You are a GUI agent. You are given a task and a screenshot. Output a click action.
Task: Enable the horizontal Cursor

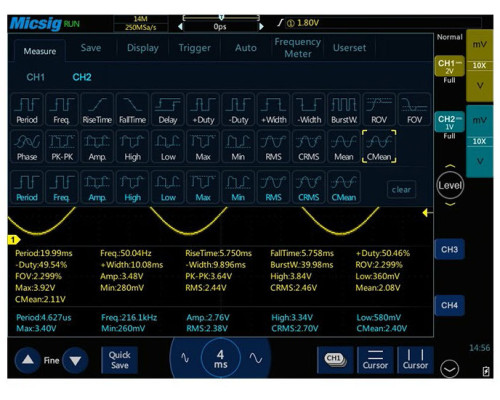[x=375, y=360]
